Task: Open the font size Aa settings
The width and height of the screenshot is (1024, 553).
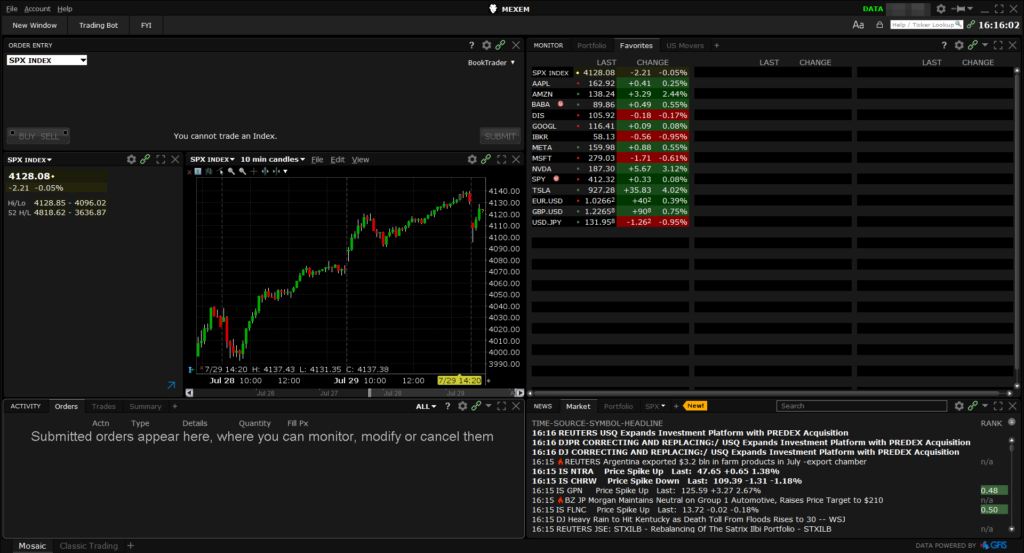Action: click(x=858, y=25)
